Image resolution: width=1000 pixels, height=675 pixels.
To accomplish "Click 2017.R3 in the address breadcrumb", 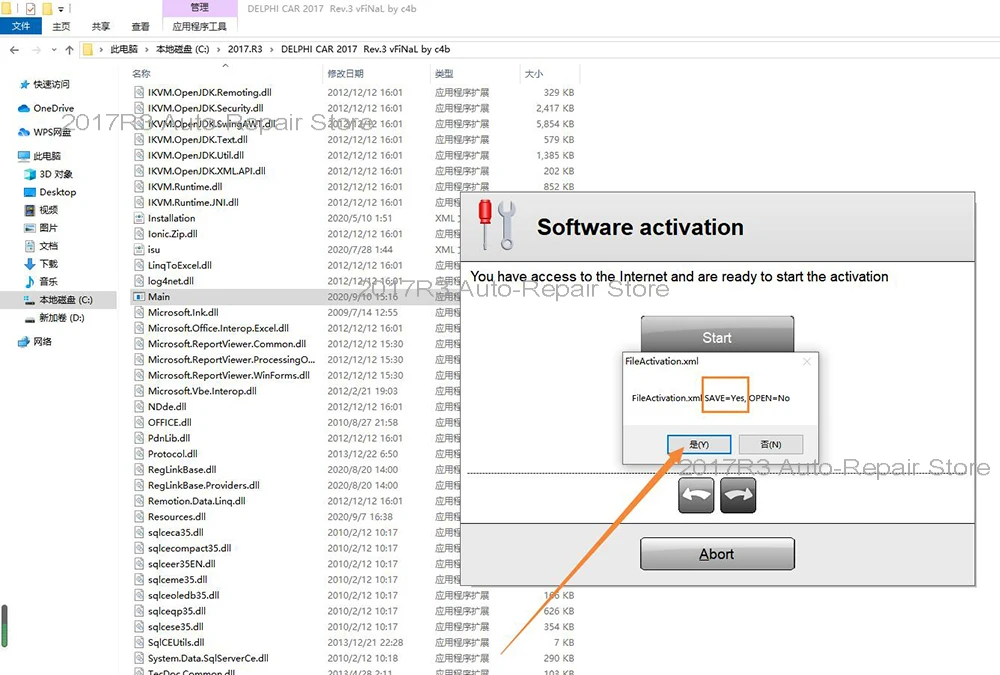I will 245,49.
